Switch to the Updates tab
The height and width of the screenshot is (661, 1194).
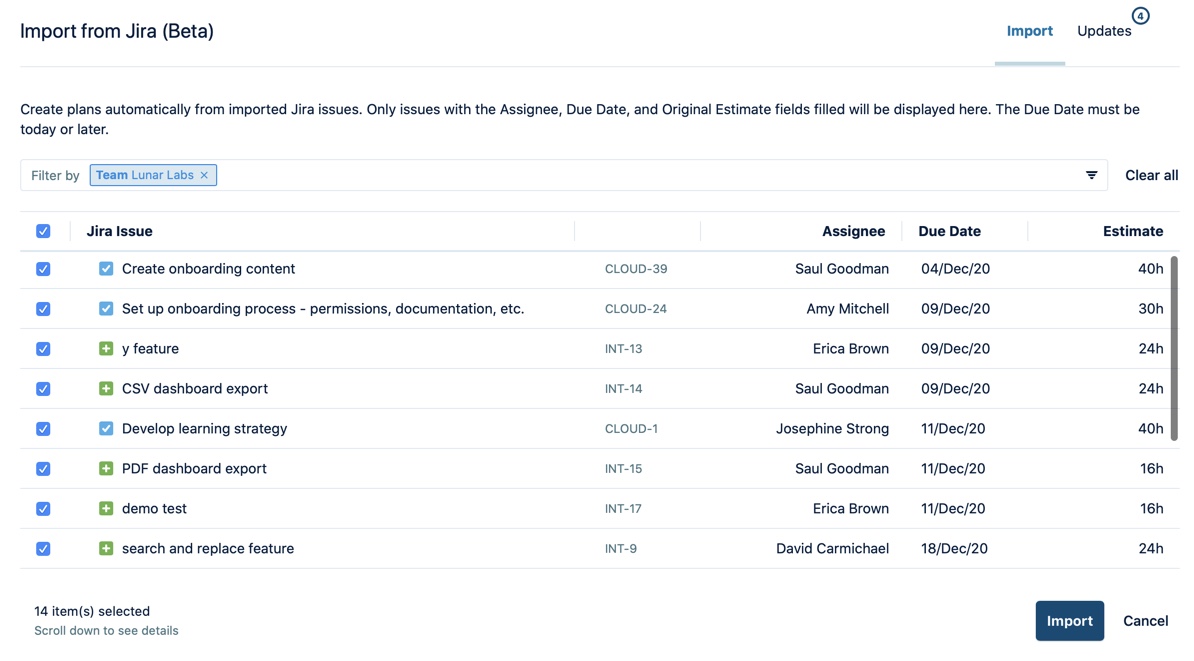pyautogui.click(x=1102, y=31)
